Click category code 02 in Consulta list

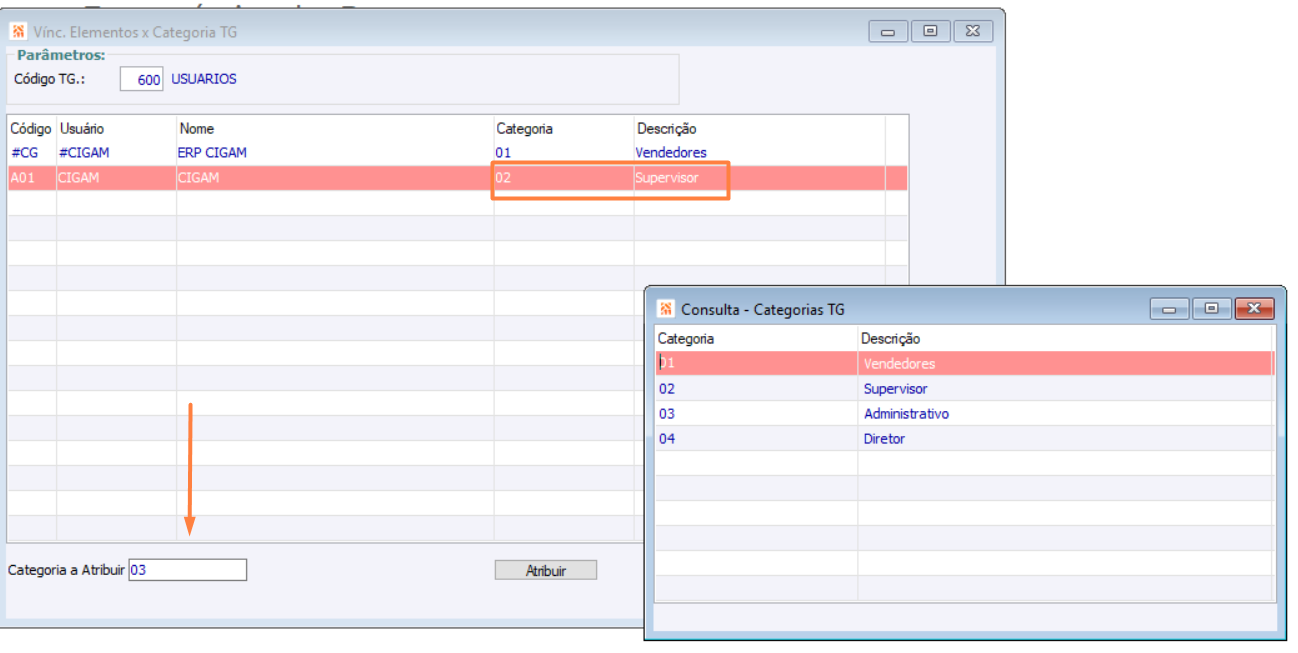667,388
